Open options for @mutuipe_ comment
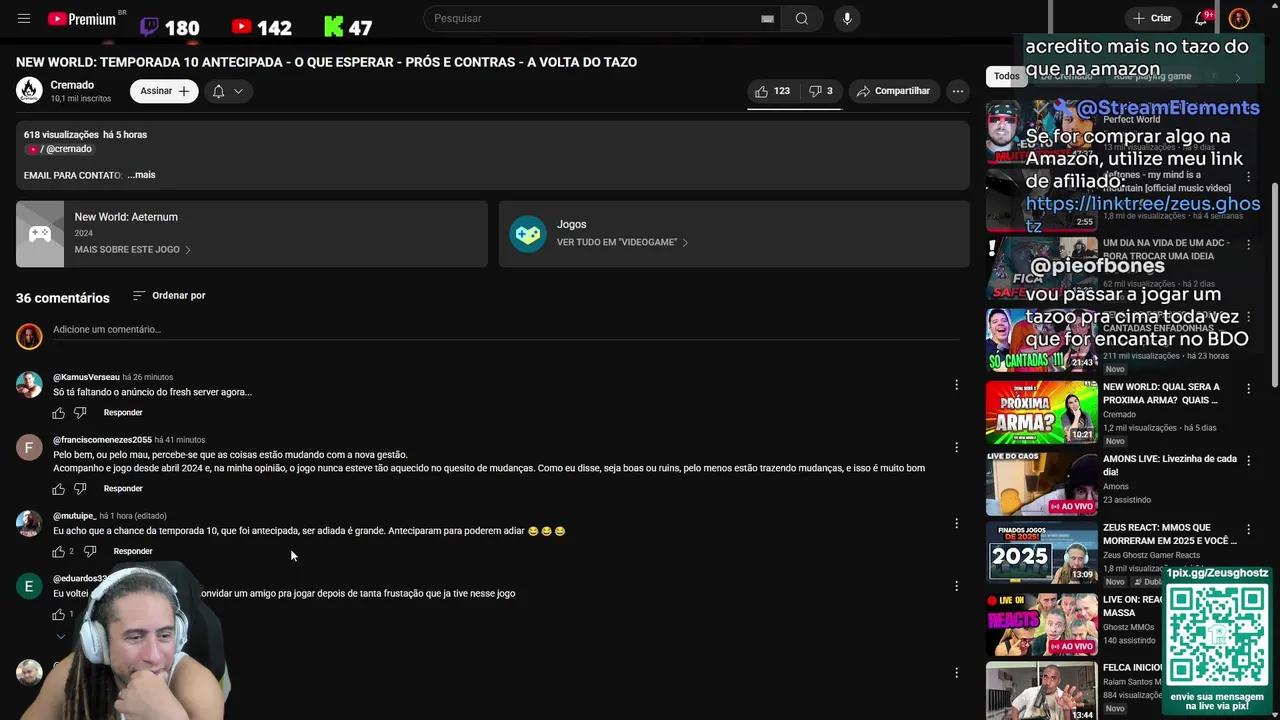 [956, 523]
